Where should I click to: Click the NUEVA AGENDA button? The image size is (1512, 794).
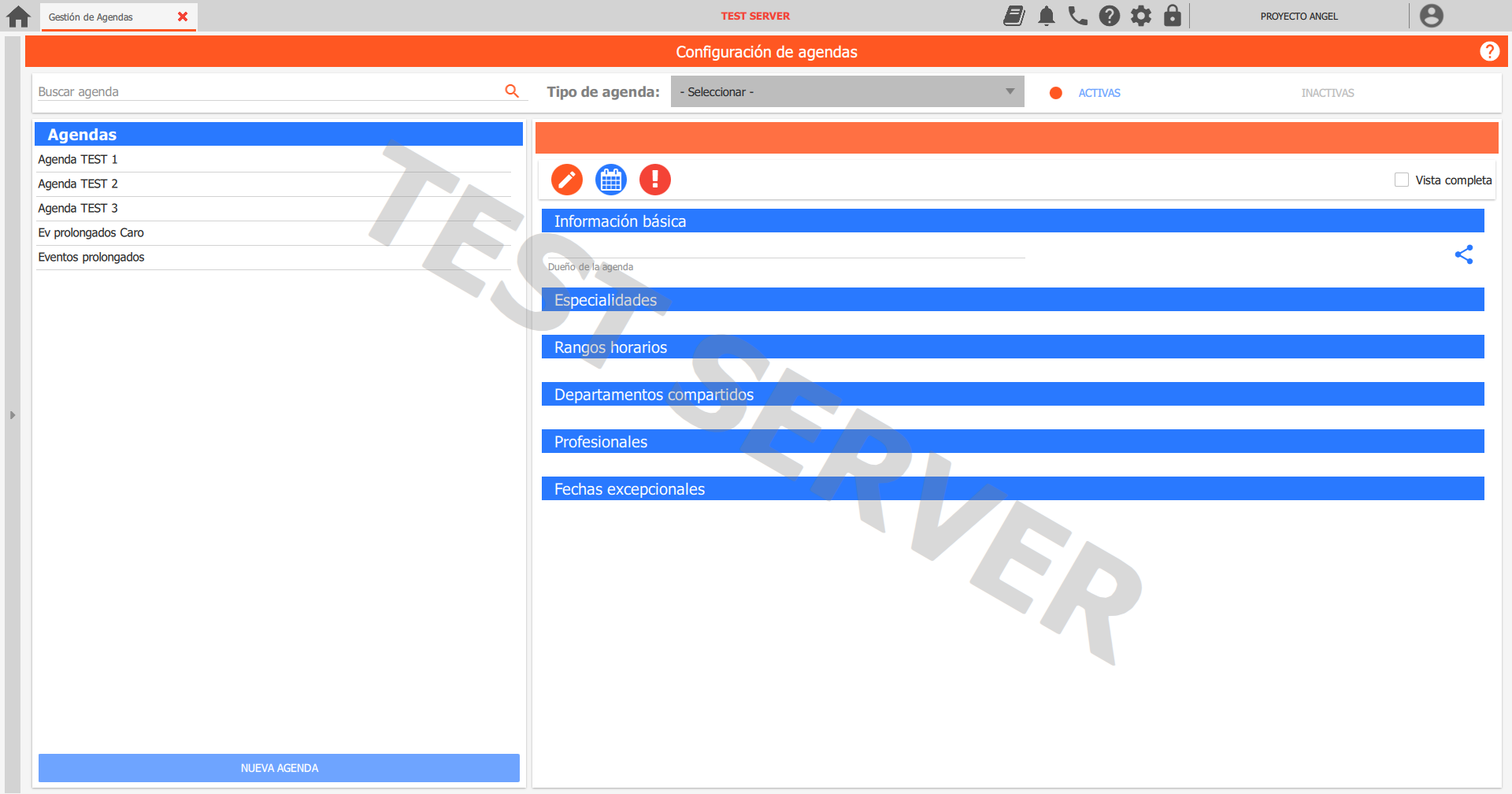point(279,768)
